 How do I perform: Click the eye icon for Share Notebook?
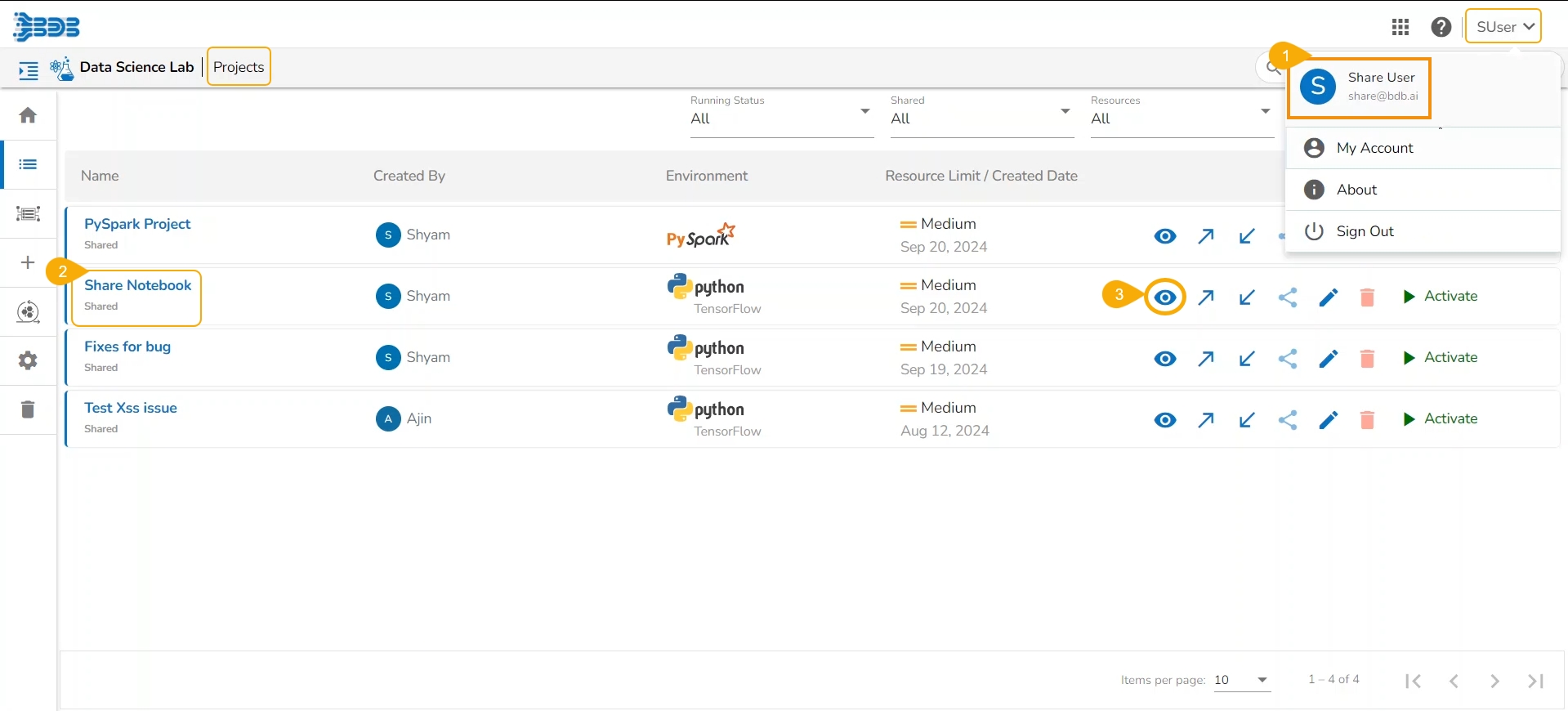pyautogui.click(x=1165, y=297)
